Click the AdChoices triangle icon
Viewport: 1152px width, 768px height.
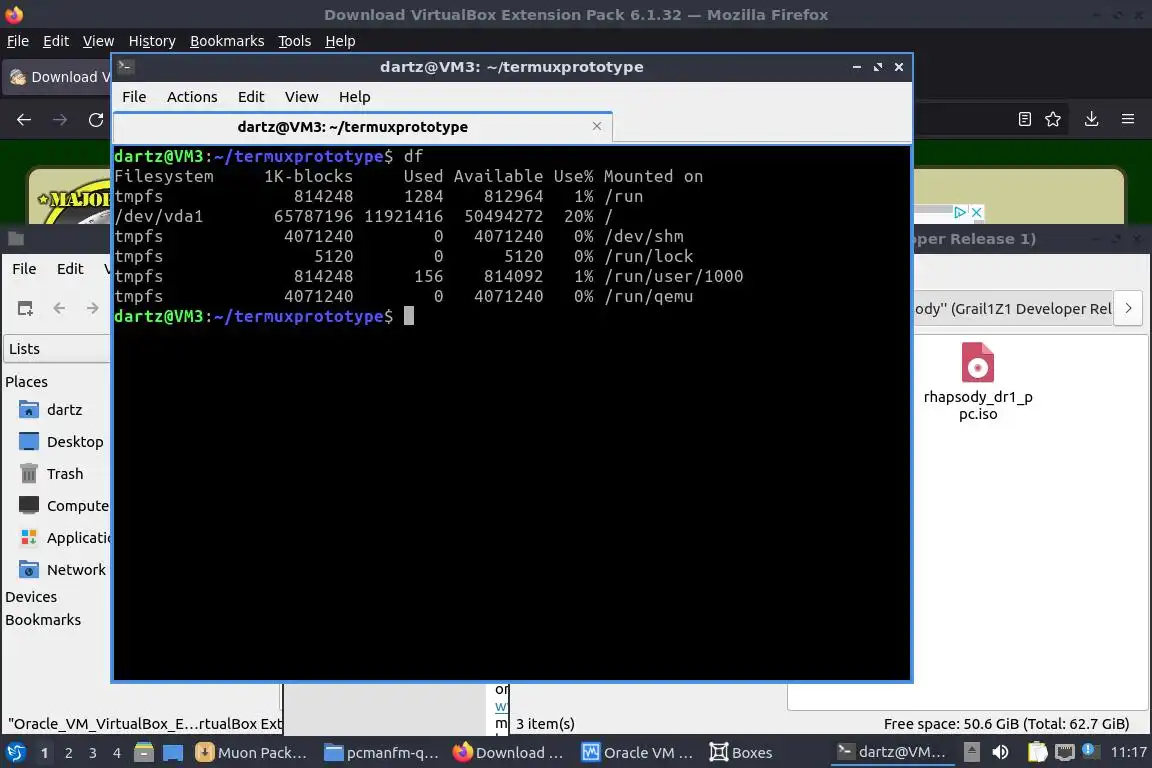point(960,212)
